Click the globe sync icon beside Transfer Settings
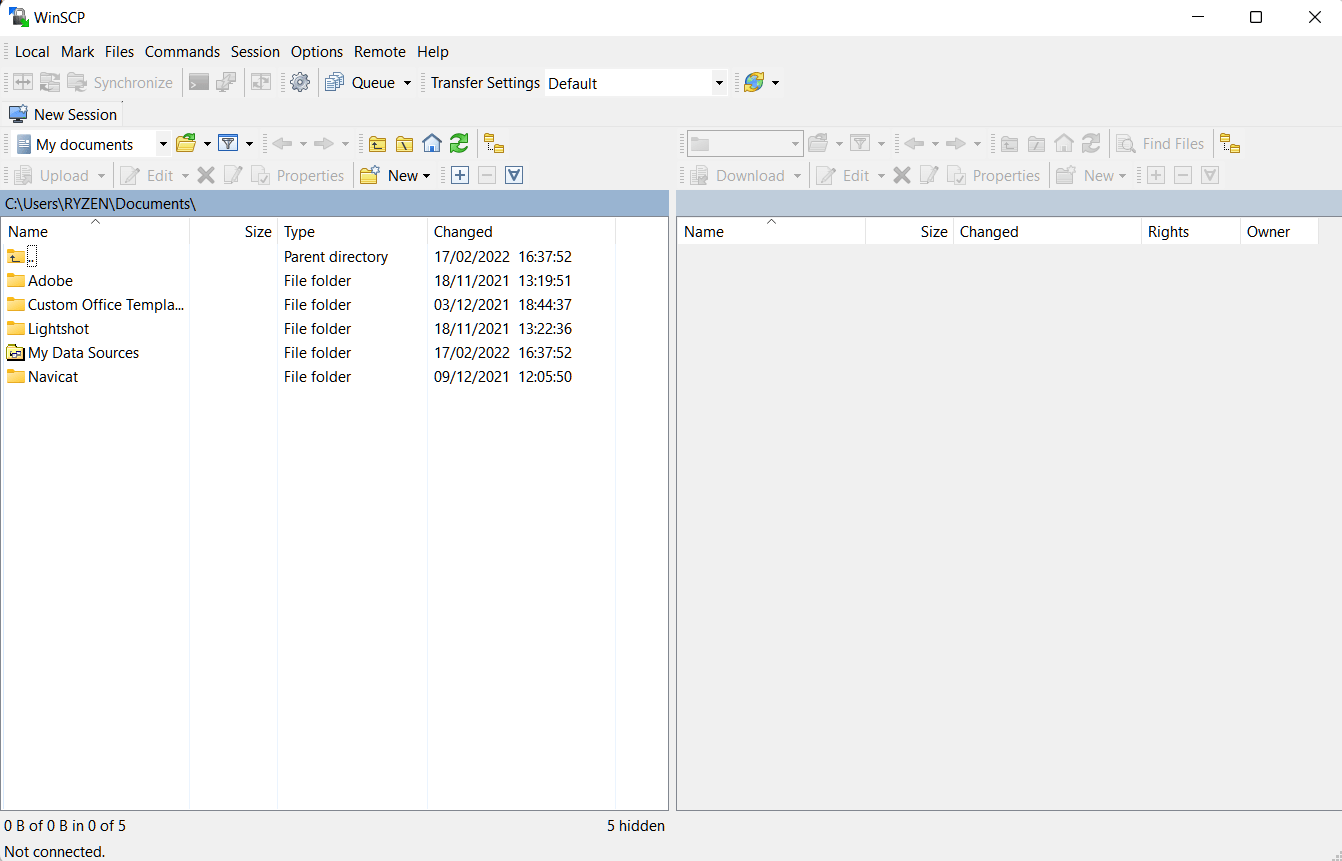 (754, 83)
